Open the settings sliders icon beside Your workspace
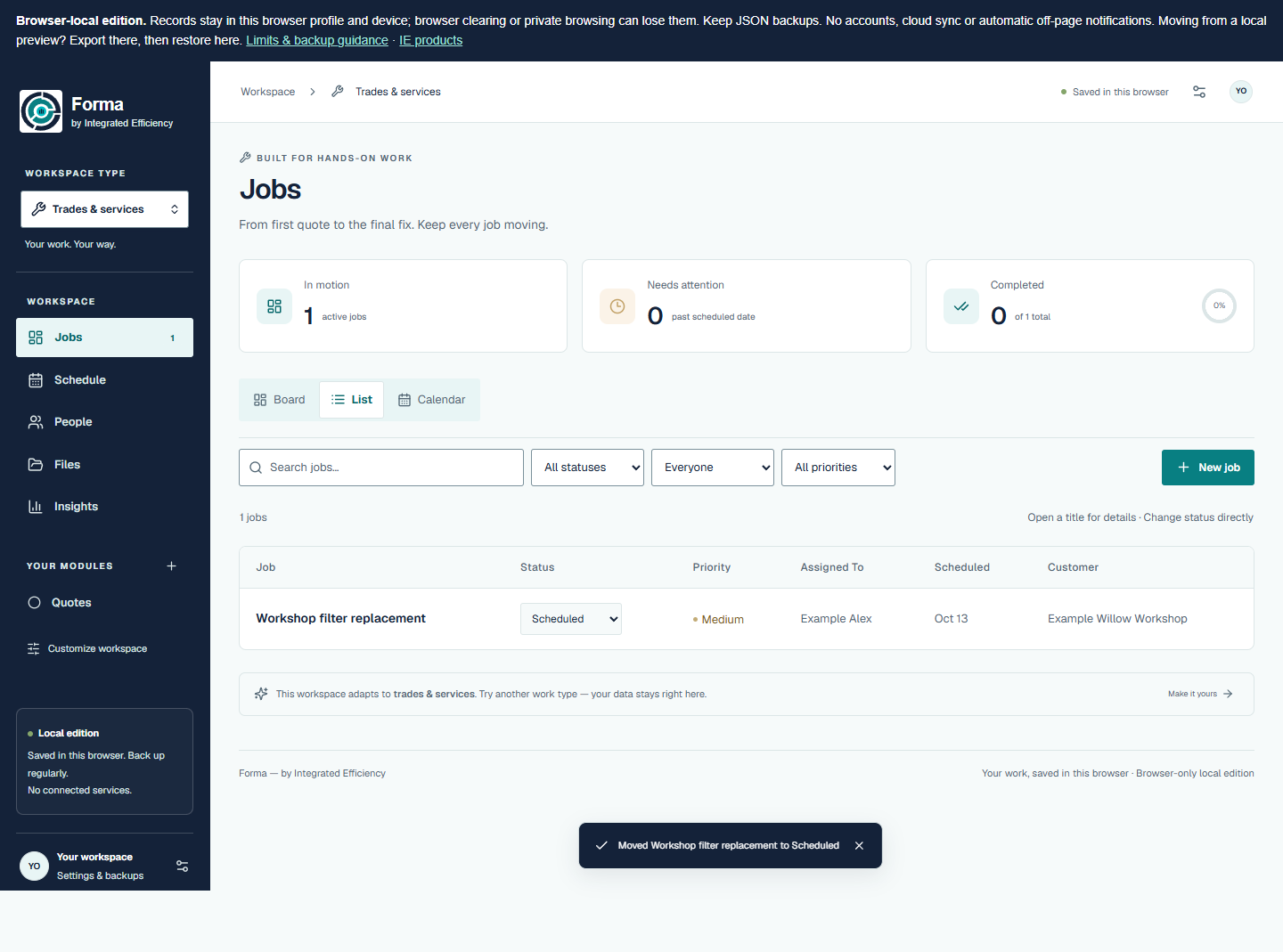Image resolution: width=1283 pixels, height=952 pixels. [182, 867]
